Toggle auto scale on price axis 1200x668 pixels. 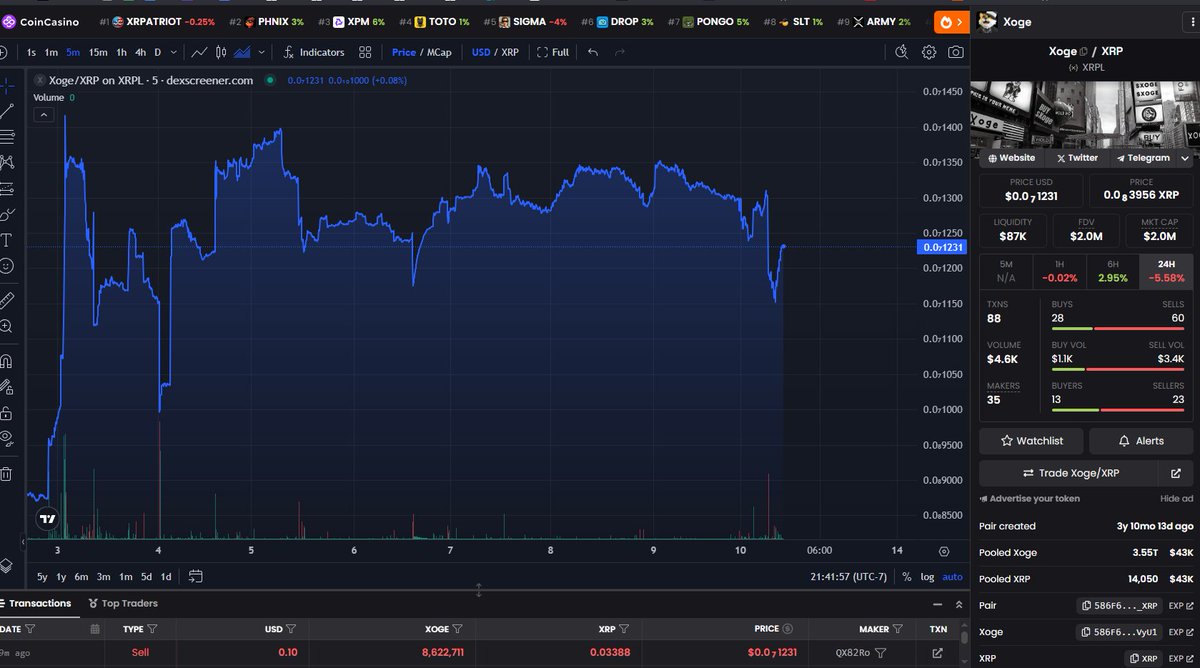click(952, 576)
